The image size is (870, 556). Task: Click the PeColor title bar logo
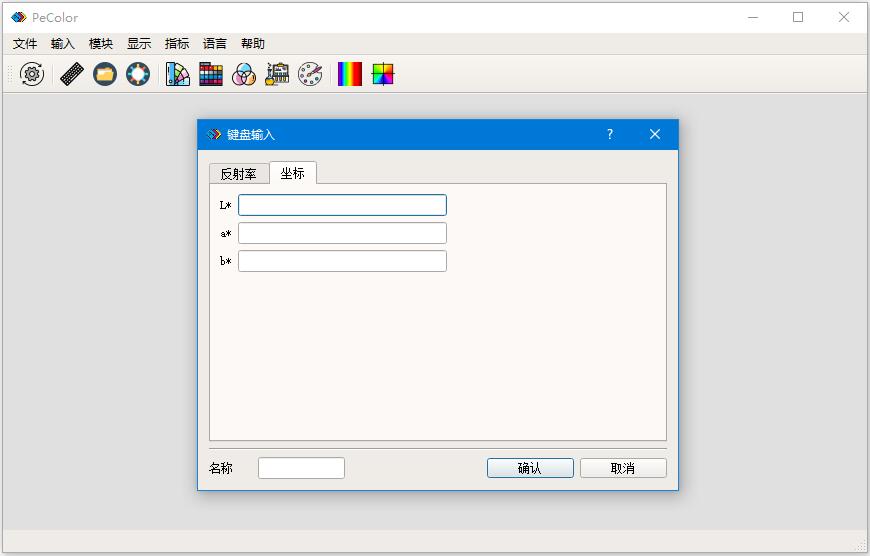(18, 17)
